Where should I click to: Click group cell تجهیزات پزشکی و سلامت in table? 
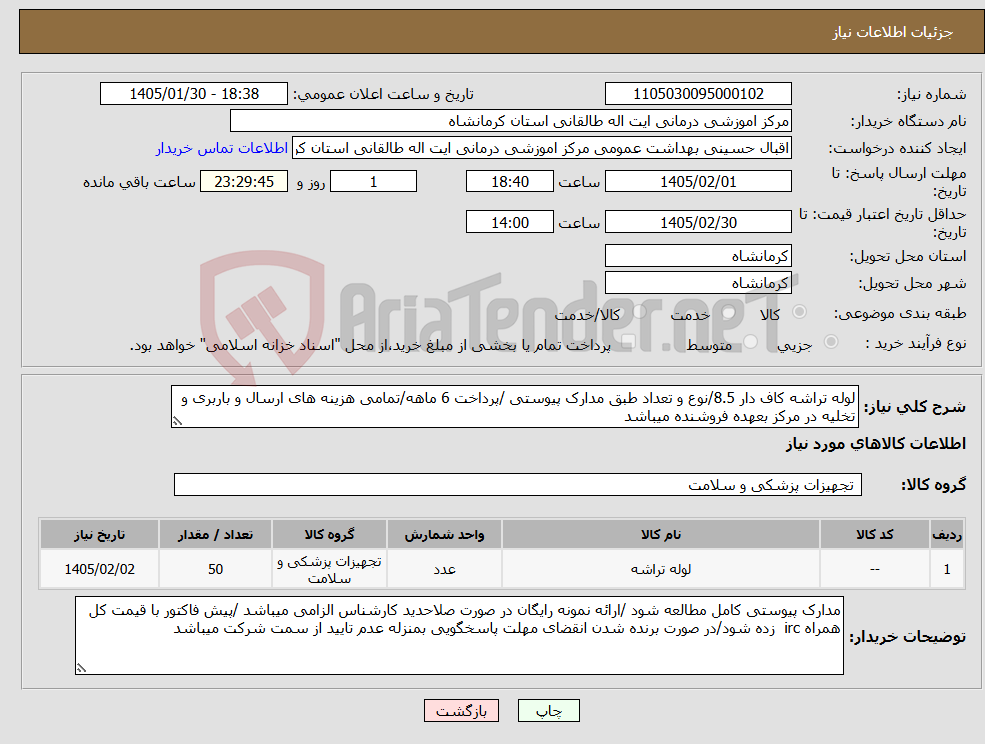pos(329,569)
